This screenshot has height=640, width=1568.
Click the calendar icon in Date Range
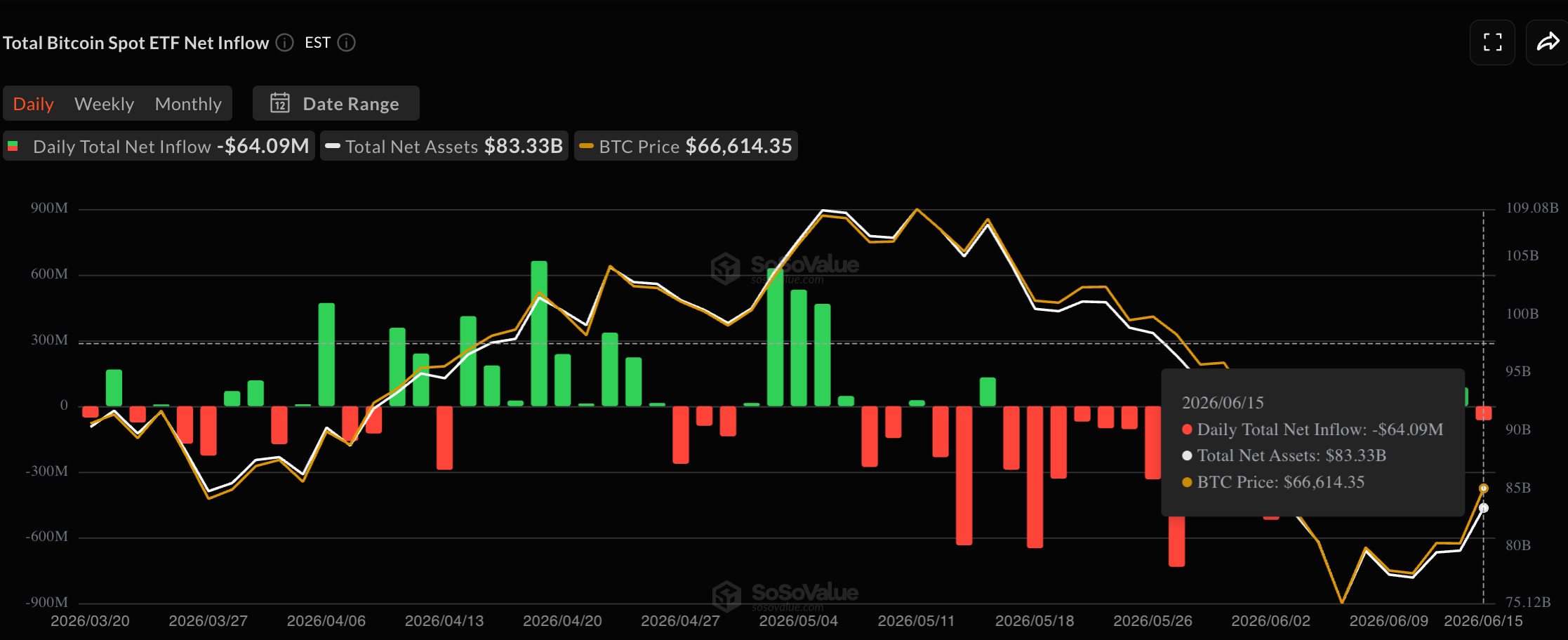(280, 103)
